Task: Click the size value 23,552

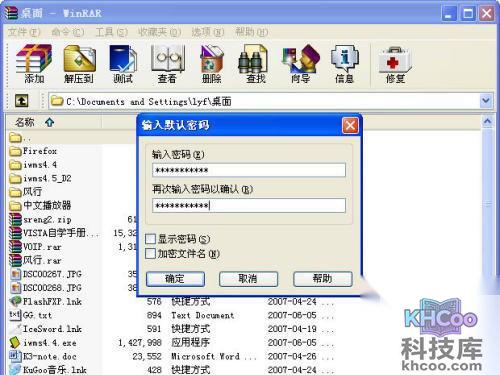Action: point(147,356)
